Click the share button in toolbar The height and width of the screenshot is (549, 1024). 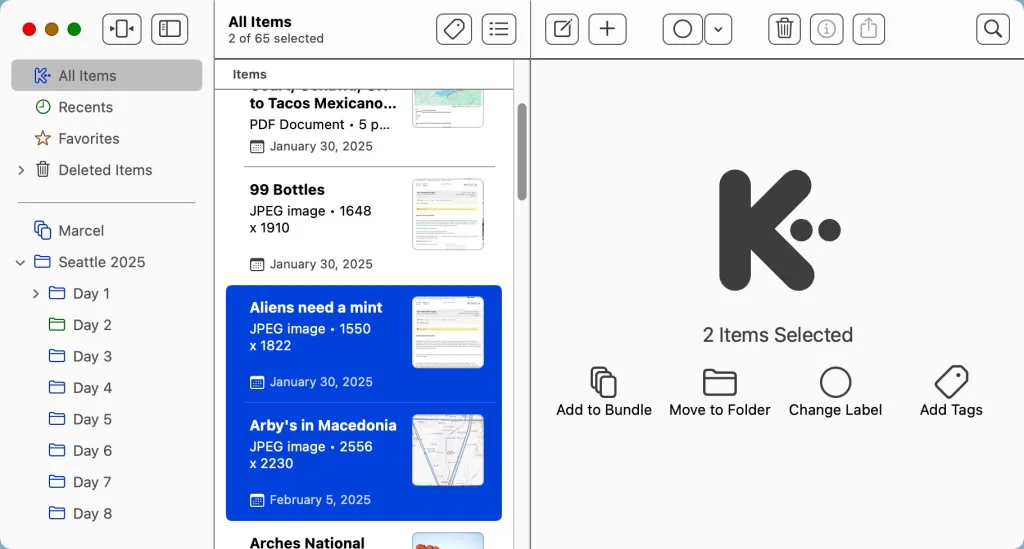[x=869, y=29]
